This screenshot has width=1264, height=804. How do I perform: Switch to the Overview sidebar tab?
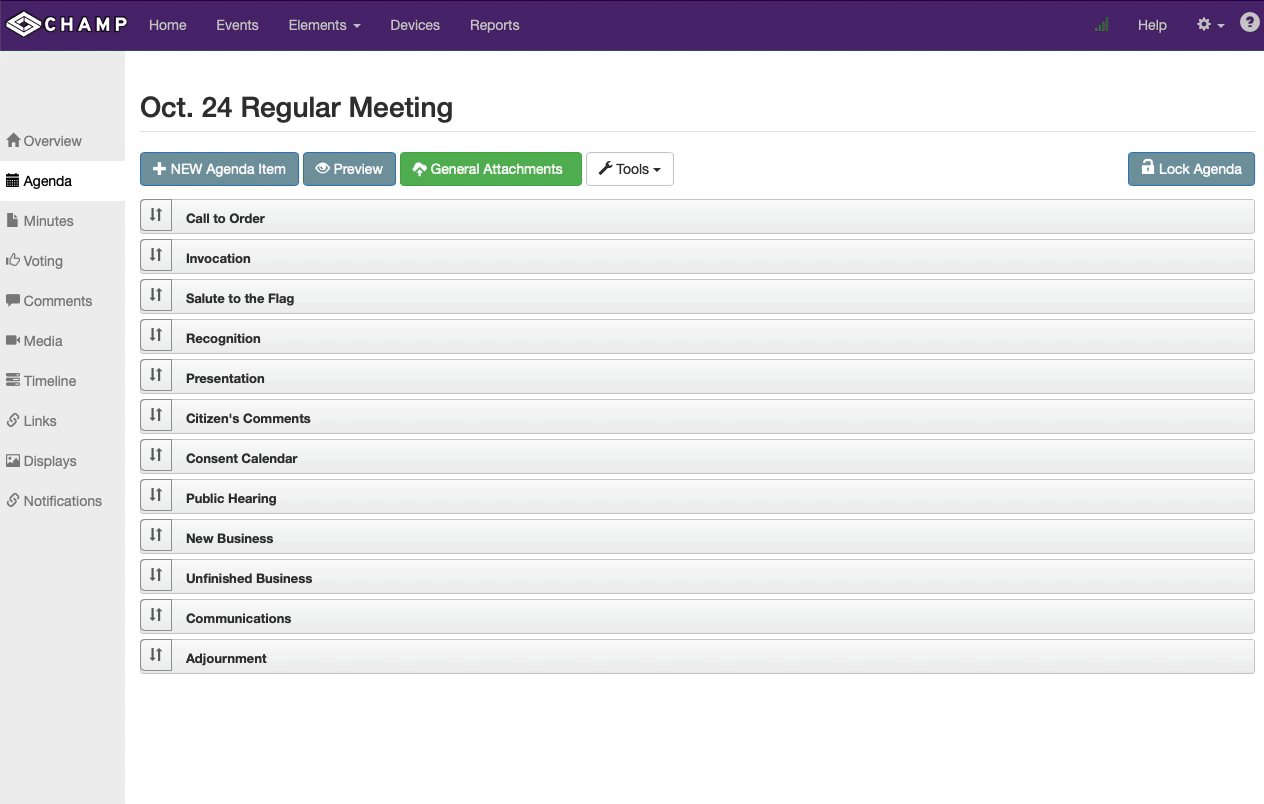[62, 141]
